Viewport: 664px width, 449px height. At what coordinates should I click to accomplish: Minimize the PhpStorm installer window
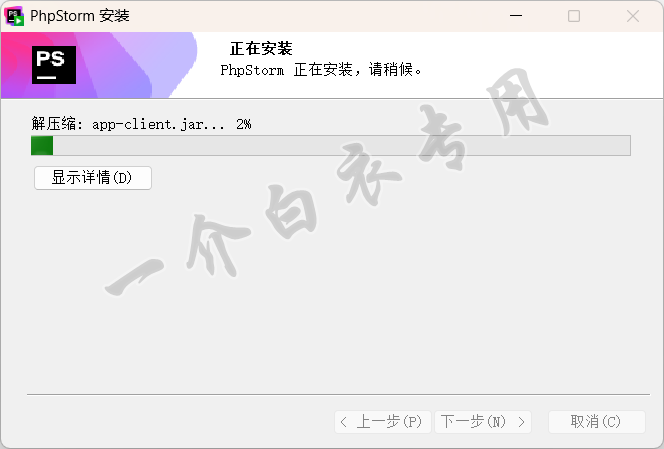point(516,16)
